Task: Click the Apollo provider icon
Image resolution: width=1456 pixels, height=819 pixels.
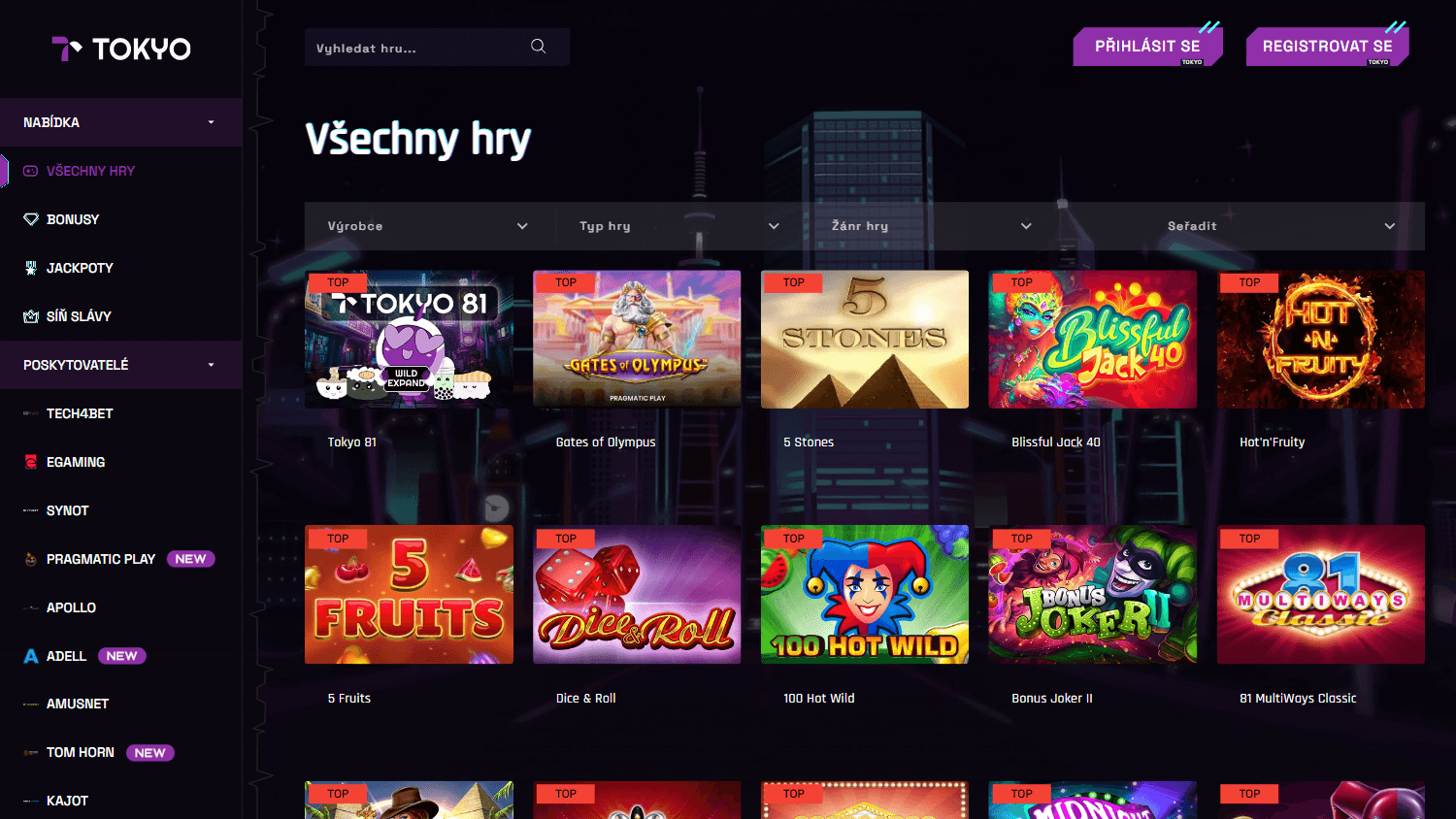Action: (31, 607)
